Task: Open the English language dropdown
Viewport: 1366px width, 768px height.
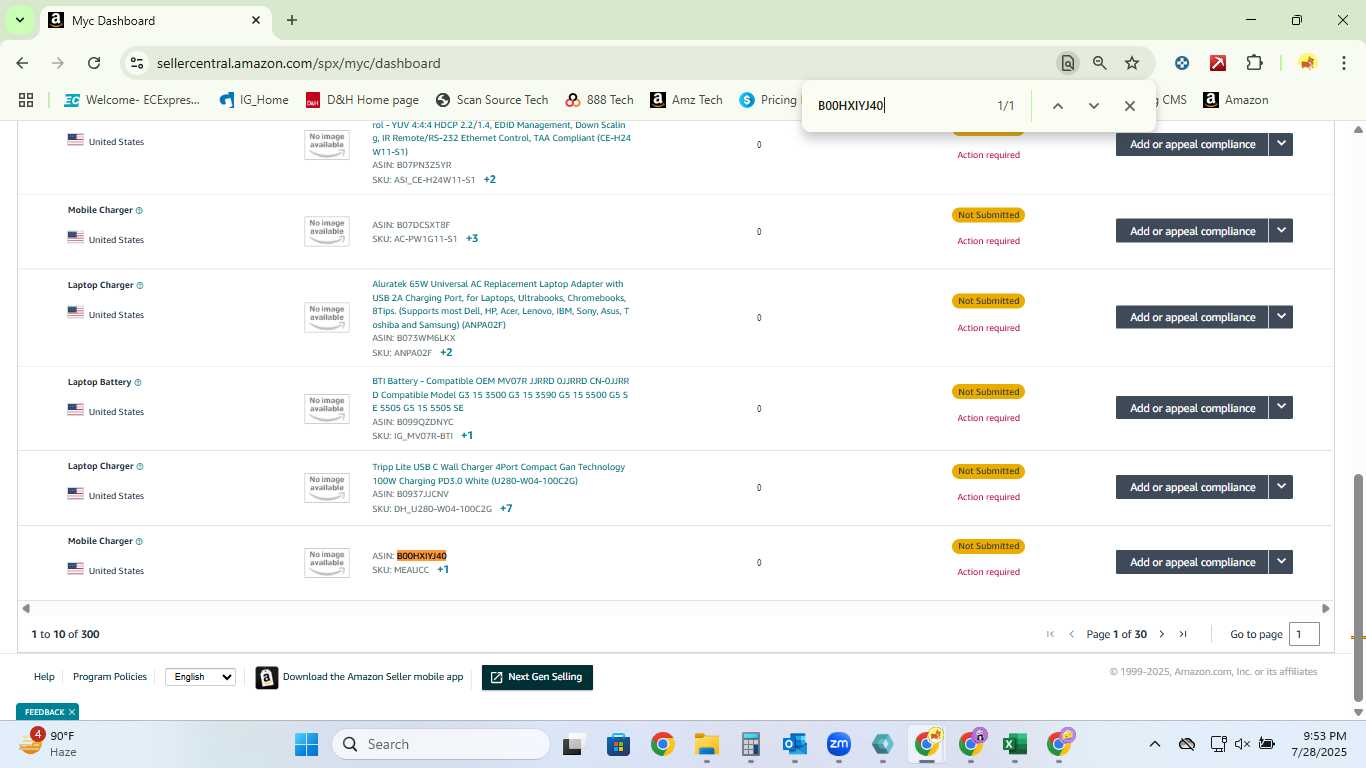Action: 200,677
